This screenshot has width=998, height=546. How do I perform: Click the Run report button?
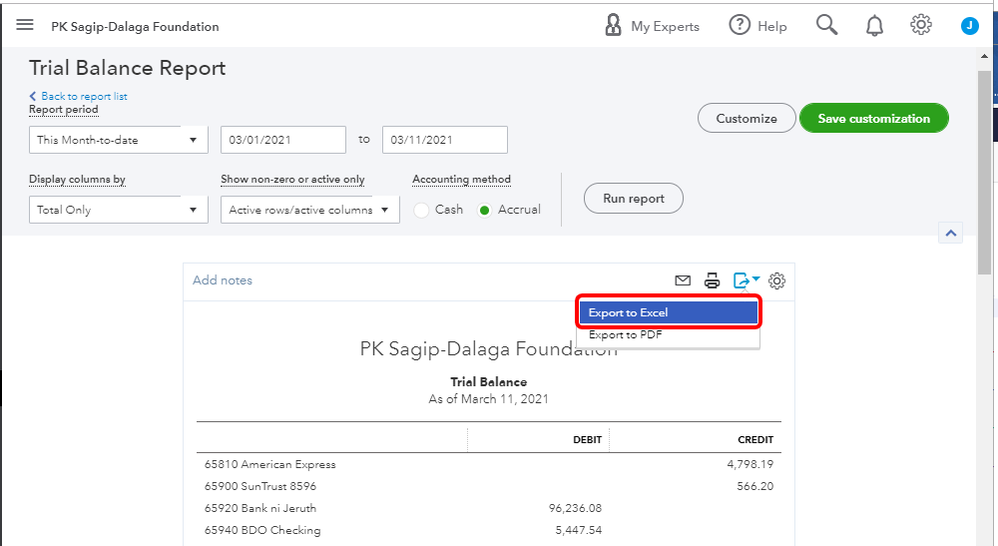633,198
